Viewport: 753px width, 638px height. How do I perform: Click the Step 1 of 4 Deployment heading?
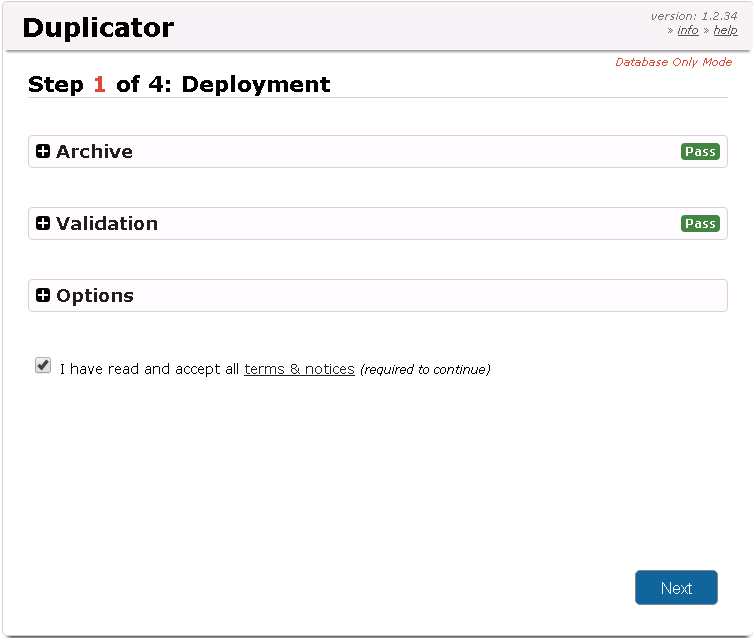point(180,84)
